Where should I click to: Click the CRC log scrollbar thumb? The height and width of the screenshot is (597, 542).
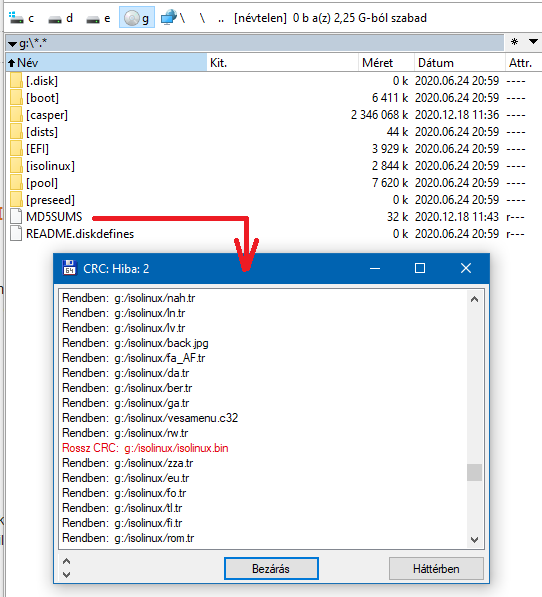point(474,472)
